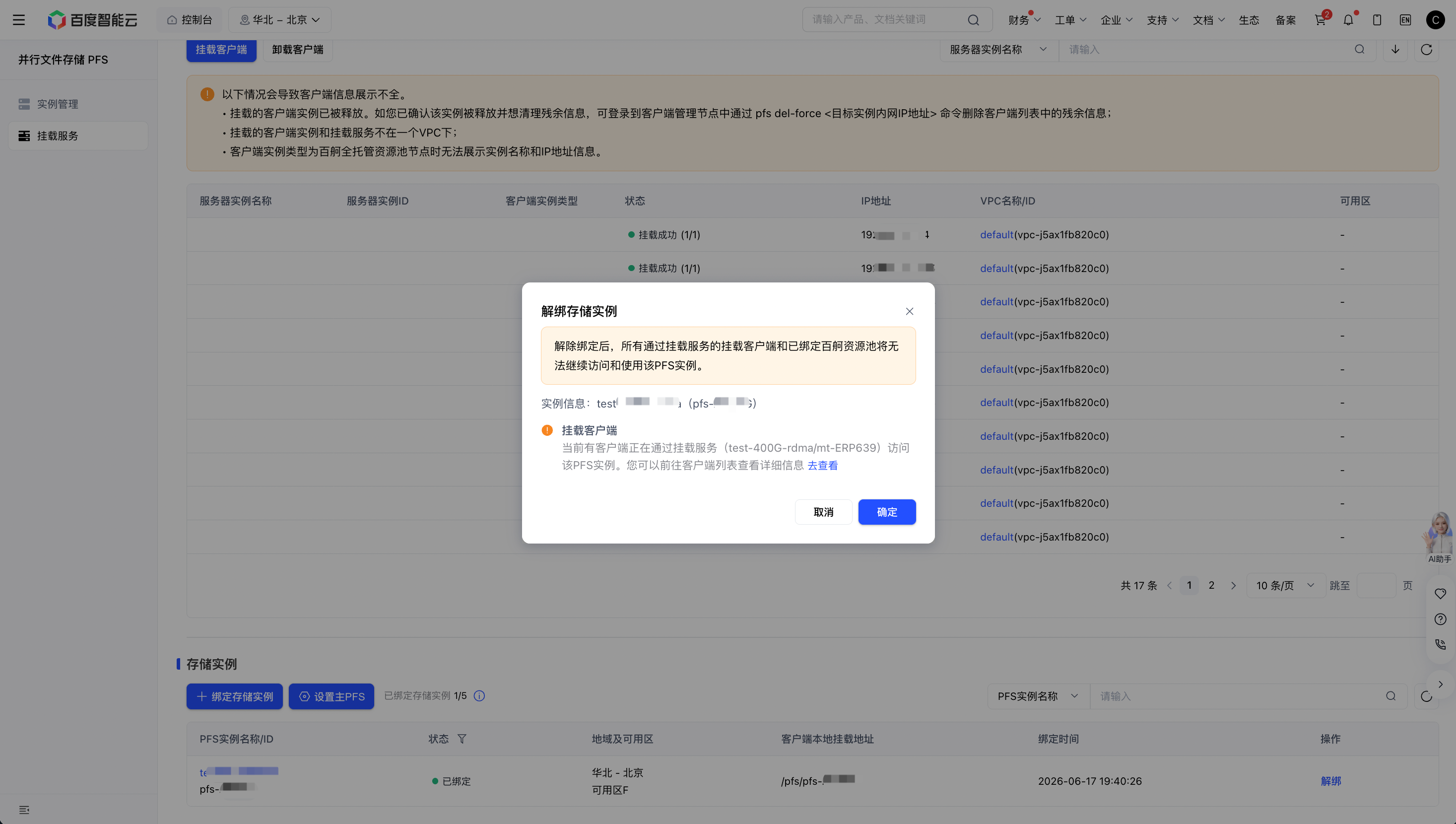Open the AI助手 assistant avatar
1456x824 pixels.
tap(1439, 538)
